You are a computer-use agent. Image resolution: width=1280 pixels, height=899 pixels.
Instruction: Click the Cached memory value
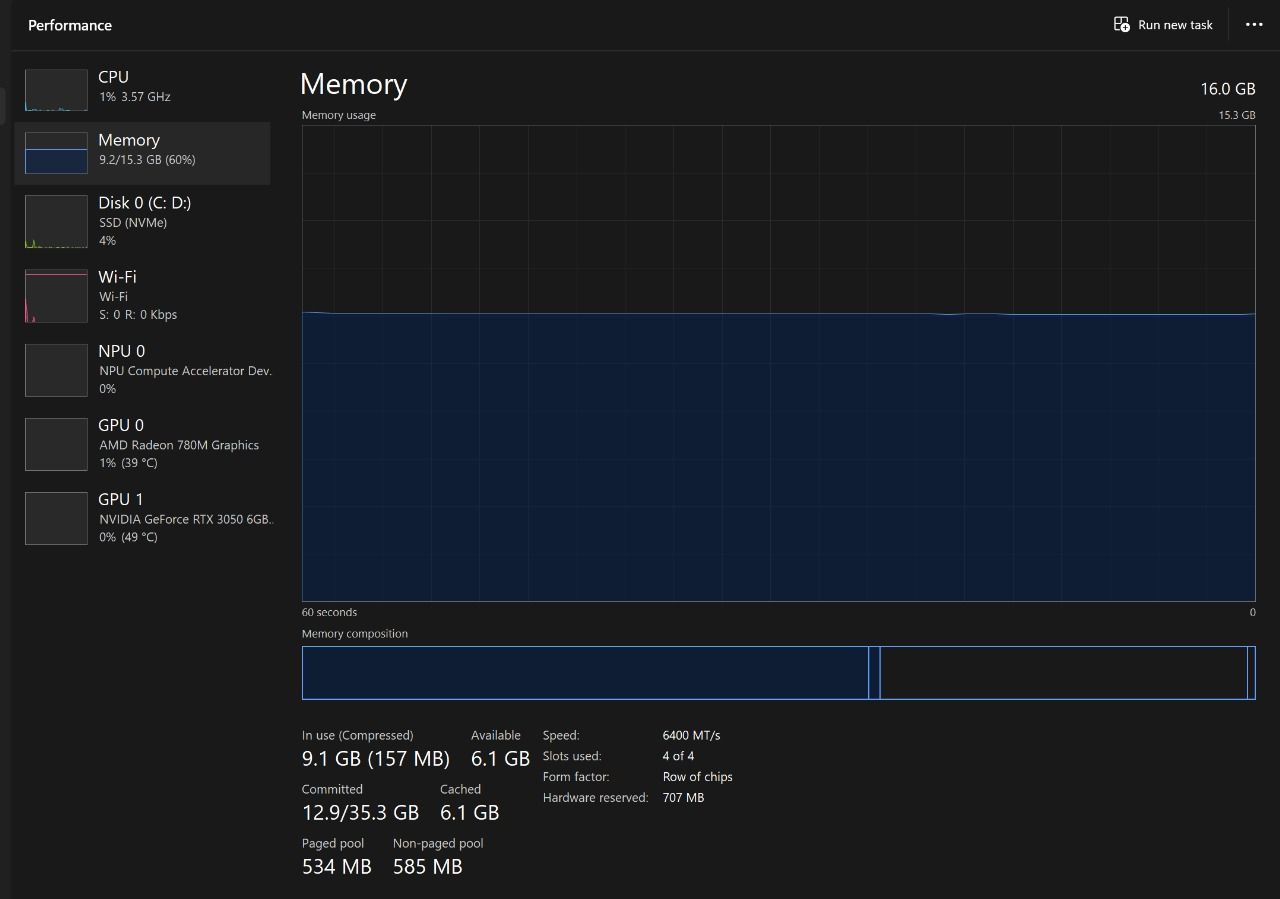tap(469, 813)
